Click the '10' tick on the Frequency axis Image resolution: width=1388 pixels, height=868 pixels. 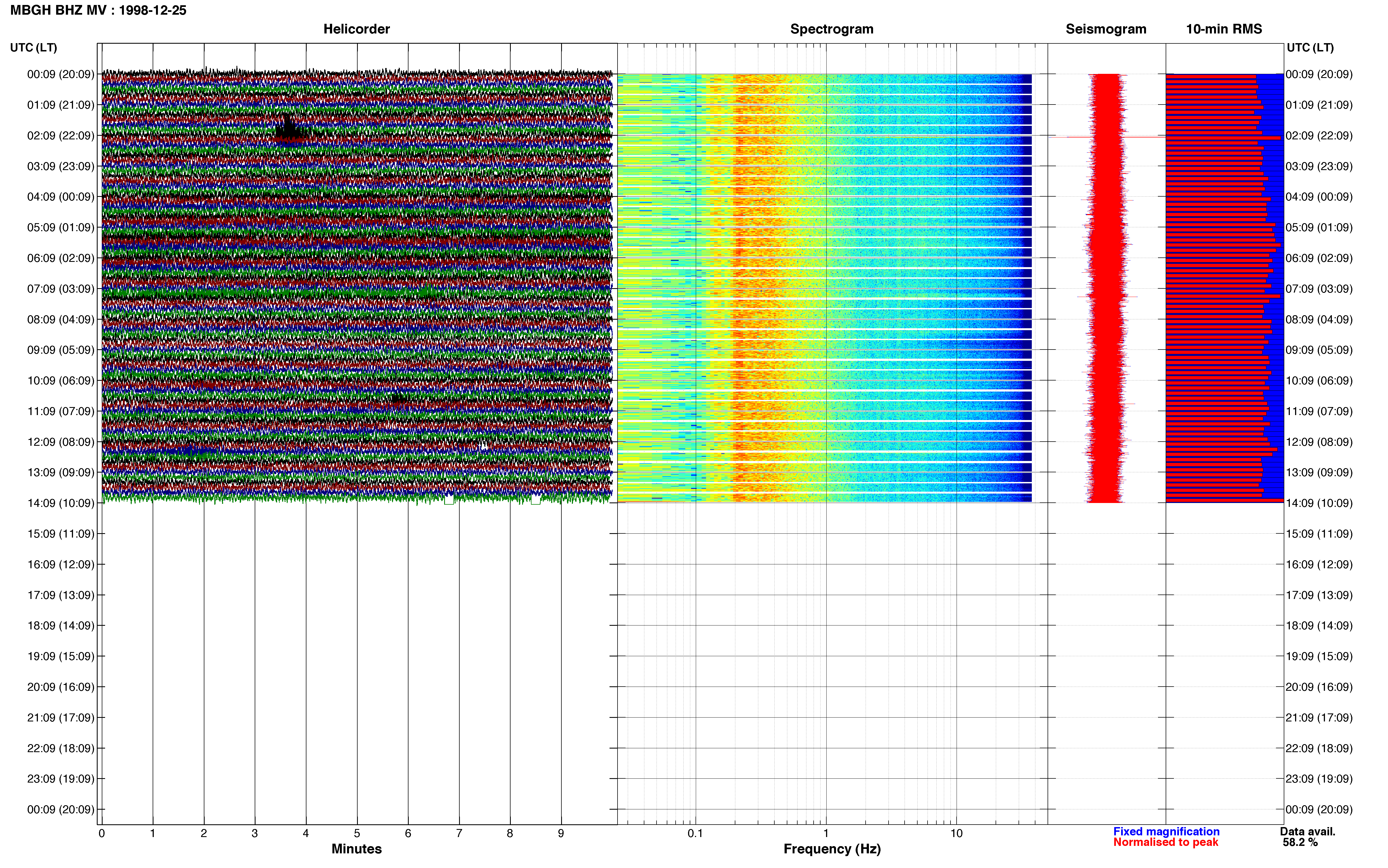956,833
